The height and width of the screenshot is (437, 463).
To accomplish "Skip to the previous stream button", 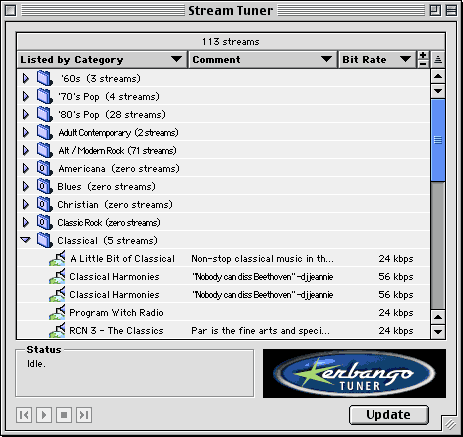I will [x=24, y=415].
